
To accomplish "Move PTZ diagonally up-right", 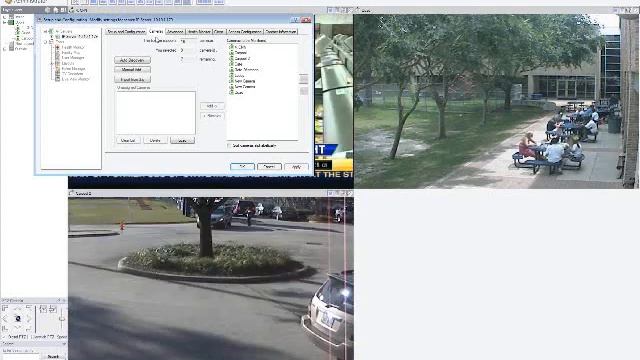I will point(29,307).
